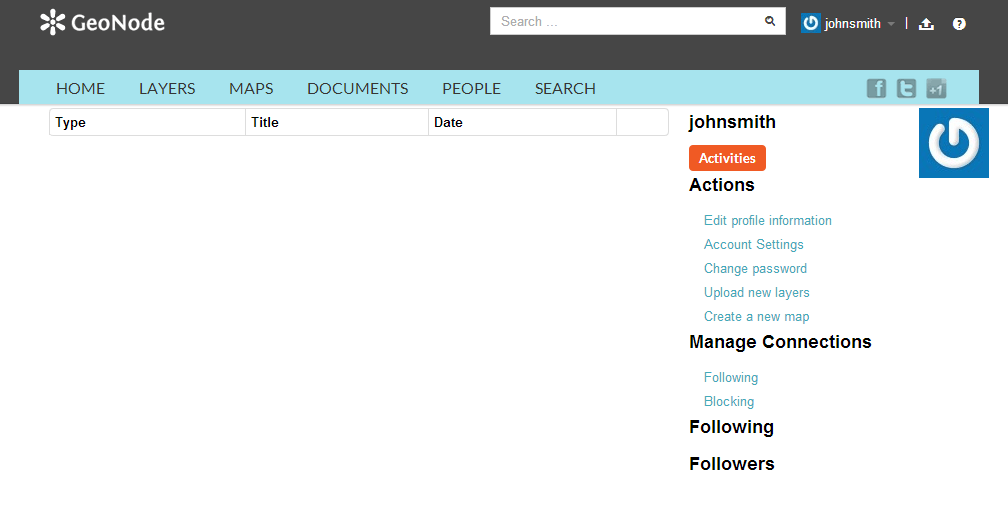1008x508 pixels.
Task: Open the Following link under Manage Connections
Action: click(731, 377)
